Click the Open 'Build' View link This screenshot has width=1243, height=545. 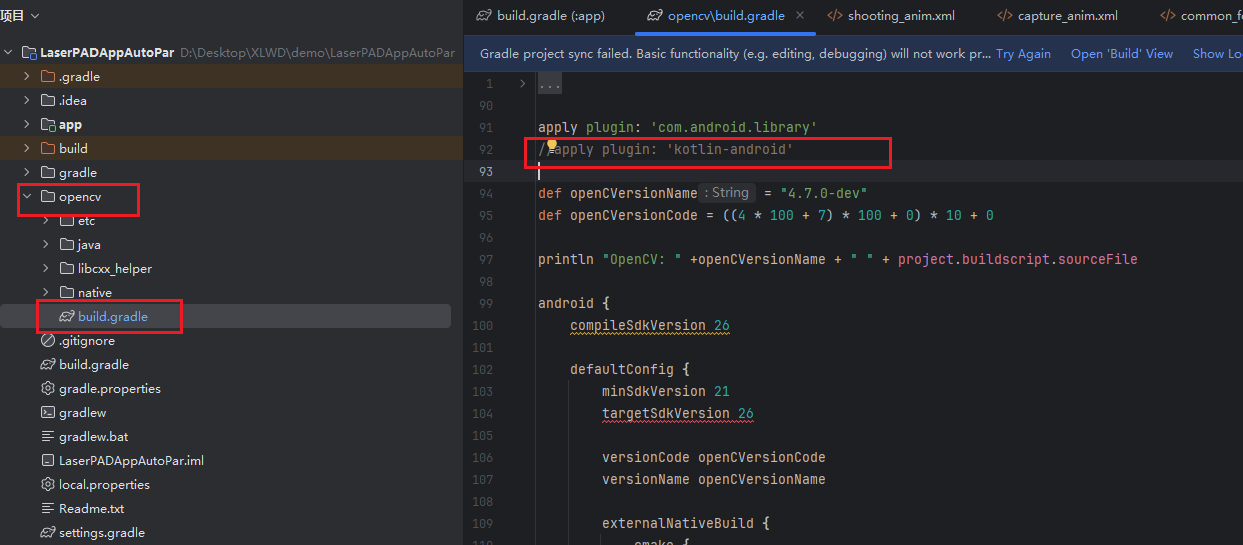[1122, 54]
